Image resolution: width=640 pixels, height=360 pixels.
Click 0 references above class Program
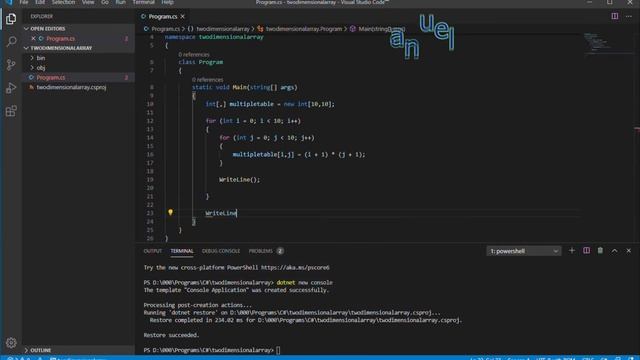click(193, 54)
